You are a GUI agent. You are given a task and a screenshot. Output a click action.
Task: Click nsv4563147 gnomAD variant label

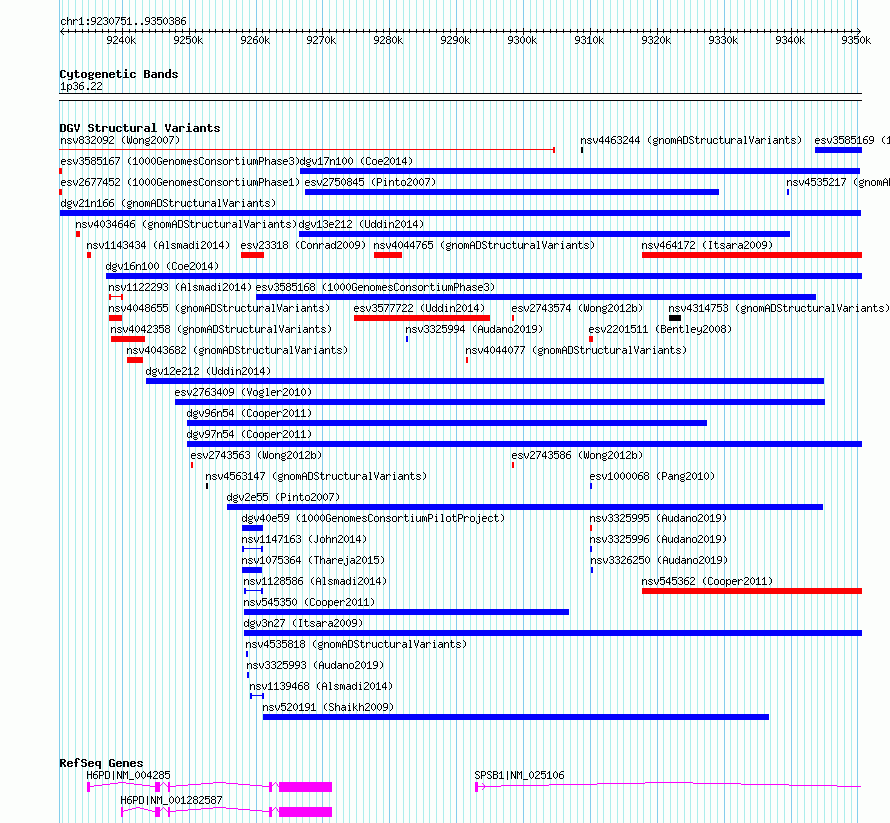(316, 476)
